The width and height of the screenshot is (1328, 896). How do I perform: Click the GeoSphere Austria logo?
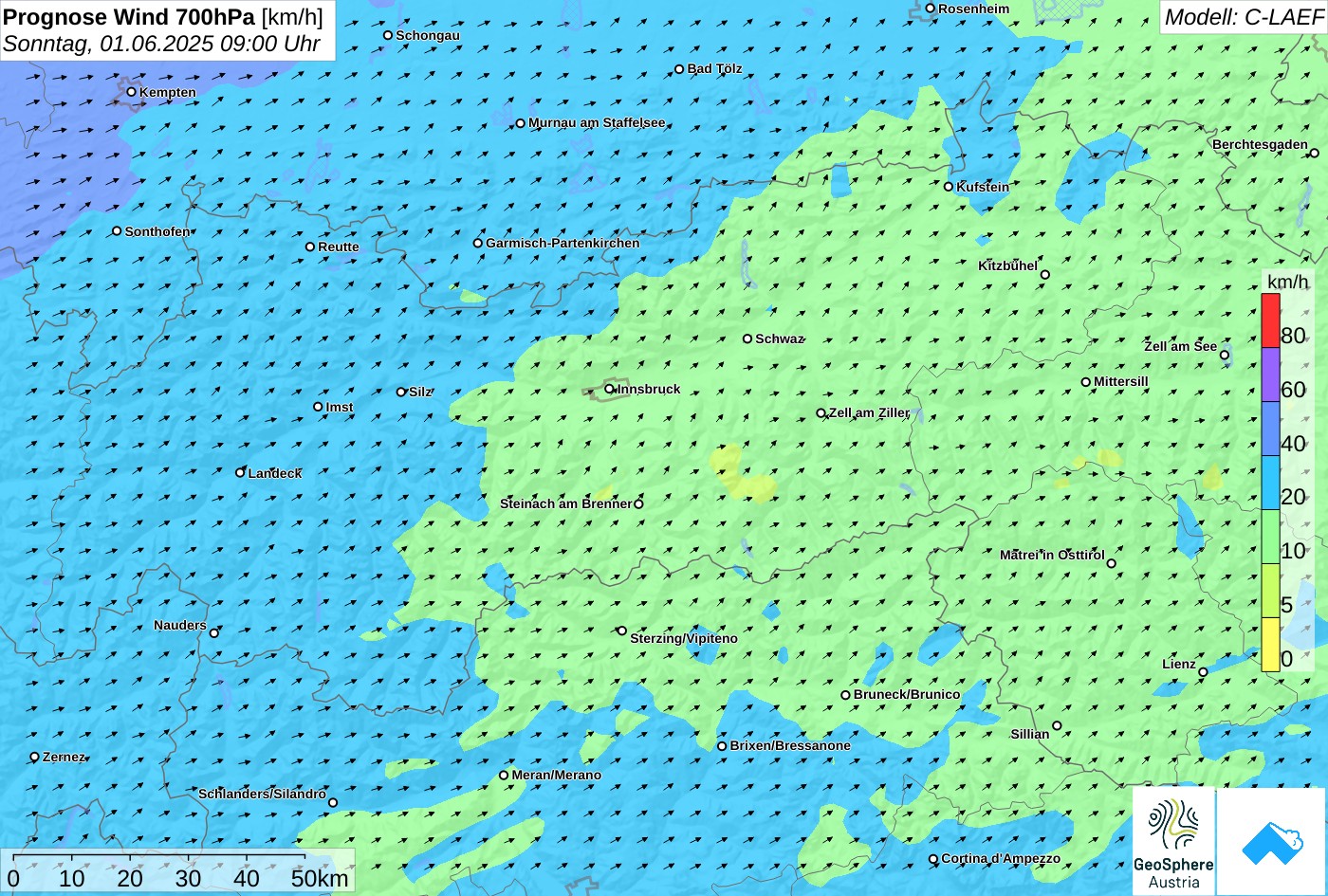(1173, 842)
